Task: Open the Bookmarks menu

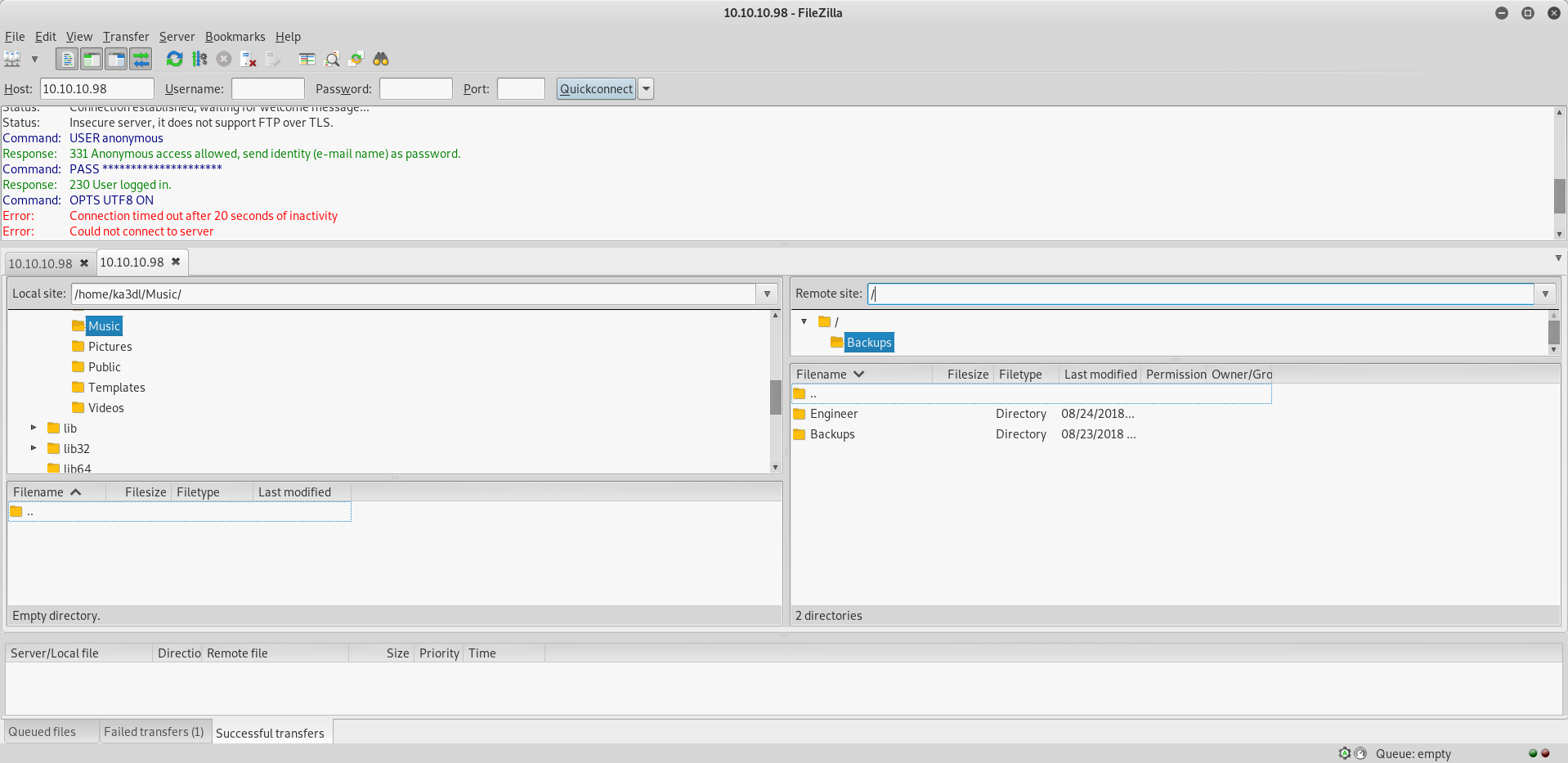Action: point(235,37)
